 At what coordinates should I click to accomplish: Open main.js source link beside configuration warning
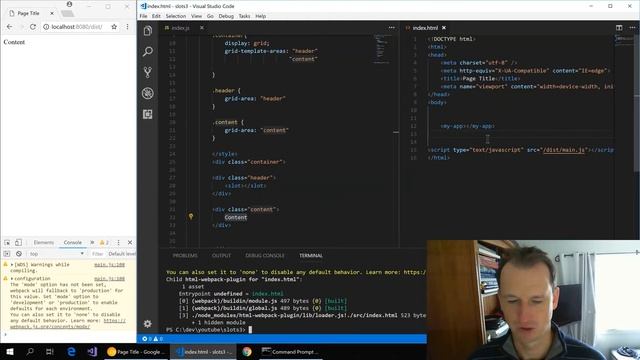pyautogui.click(x=109, y=279)
